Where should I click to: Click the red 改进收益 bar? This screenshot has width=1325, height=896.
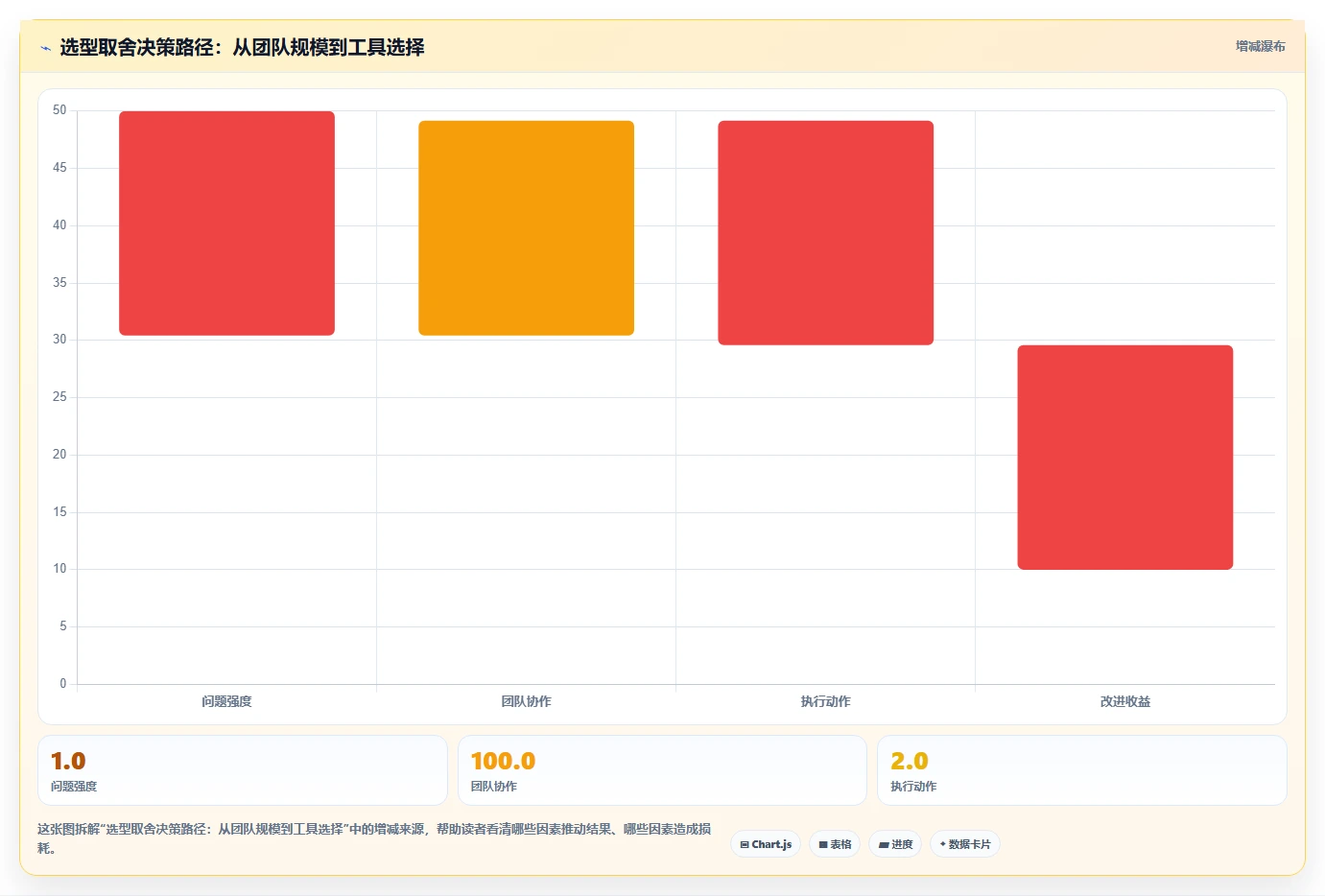point(1124,458)
